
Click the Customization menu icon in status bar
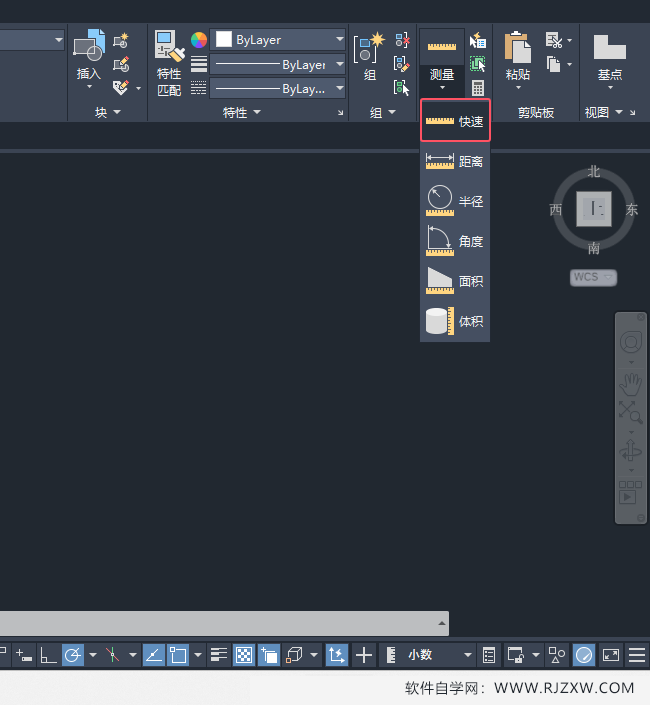click(x=637, y=655)
